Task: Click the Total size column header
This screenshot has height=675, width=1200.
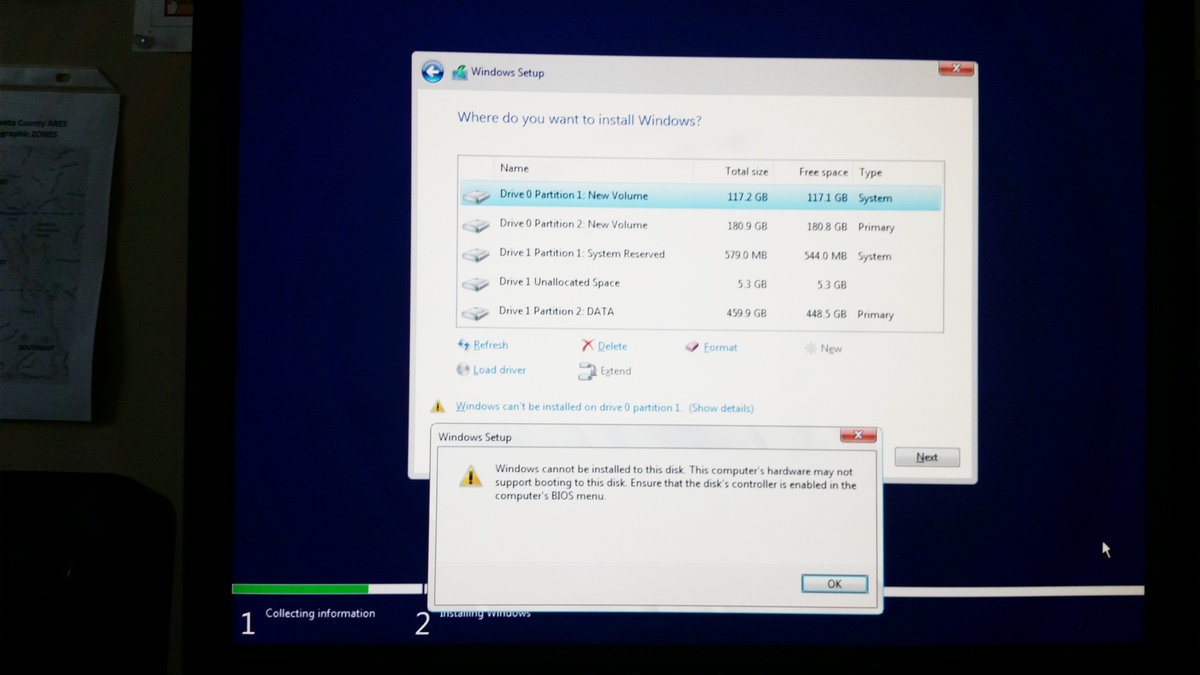Action: point(746,171)
